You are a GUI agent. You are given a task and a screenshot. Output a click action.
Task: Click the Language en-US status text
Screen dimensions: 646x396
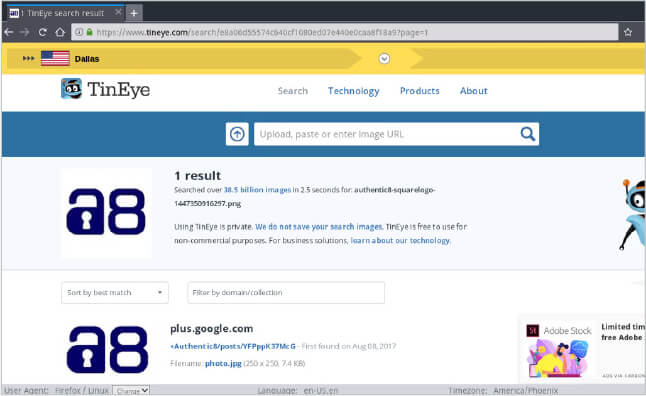point(297,390)
